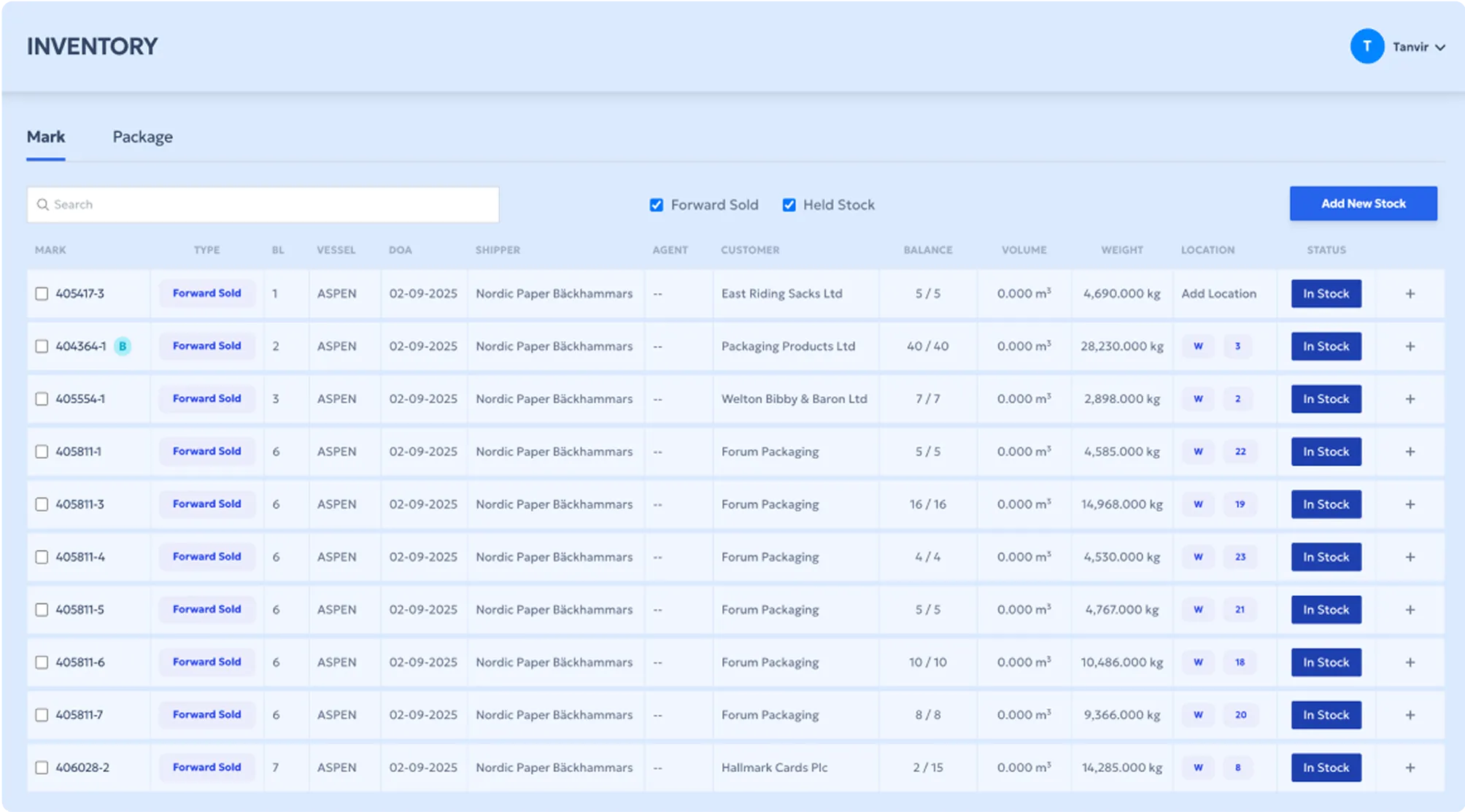Open the Tanvir account dropdown chevron
The image size is (1465, 812).
(1440, 47)
